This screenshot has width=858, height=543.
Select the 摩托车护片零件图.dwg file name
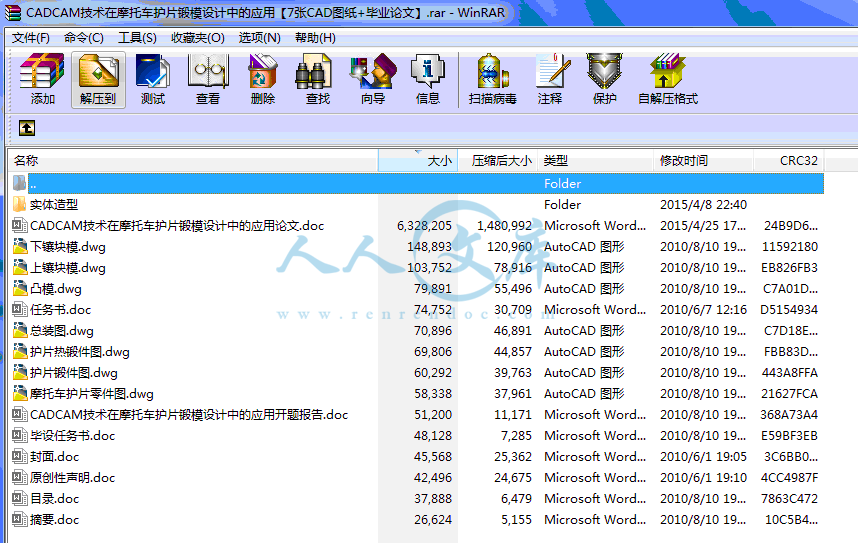tap(91, 394)
